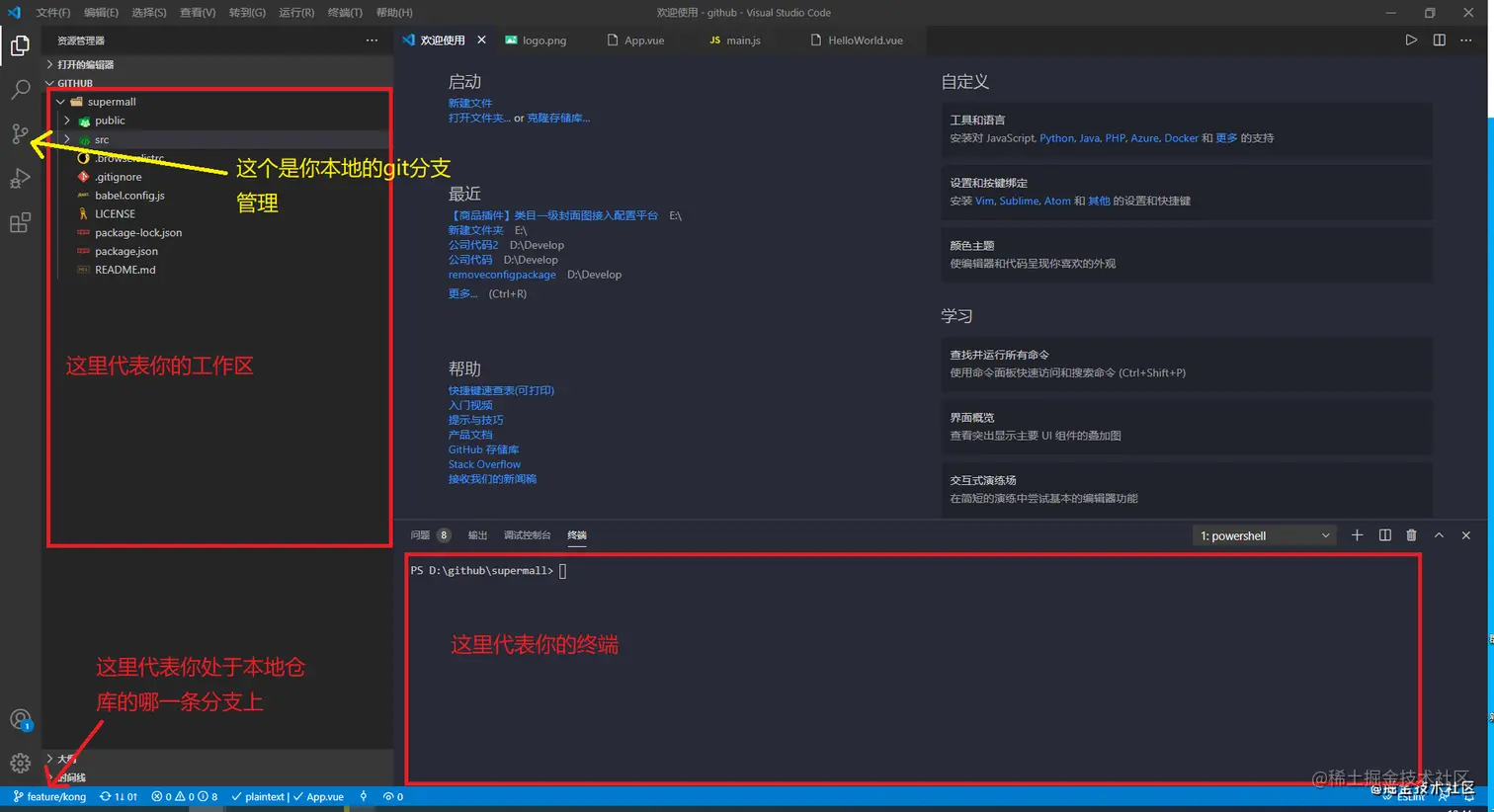Viewport: 1494px width, 812px height.
Task: Open the 查看(V) menu
Action: click(198, 13)
